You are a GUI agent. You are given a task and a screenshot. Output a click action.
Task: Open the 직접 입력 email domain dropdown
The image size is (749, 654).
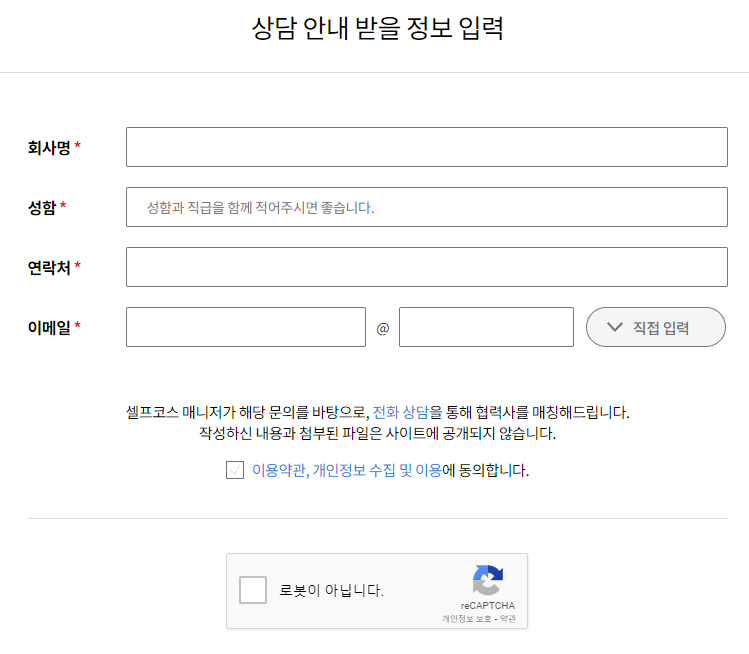(655, 327)
